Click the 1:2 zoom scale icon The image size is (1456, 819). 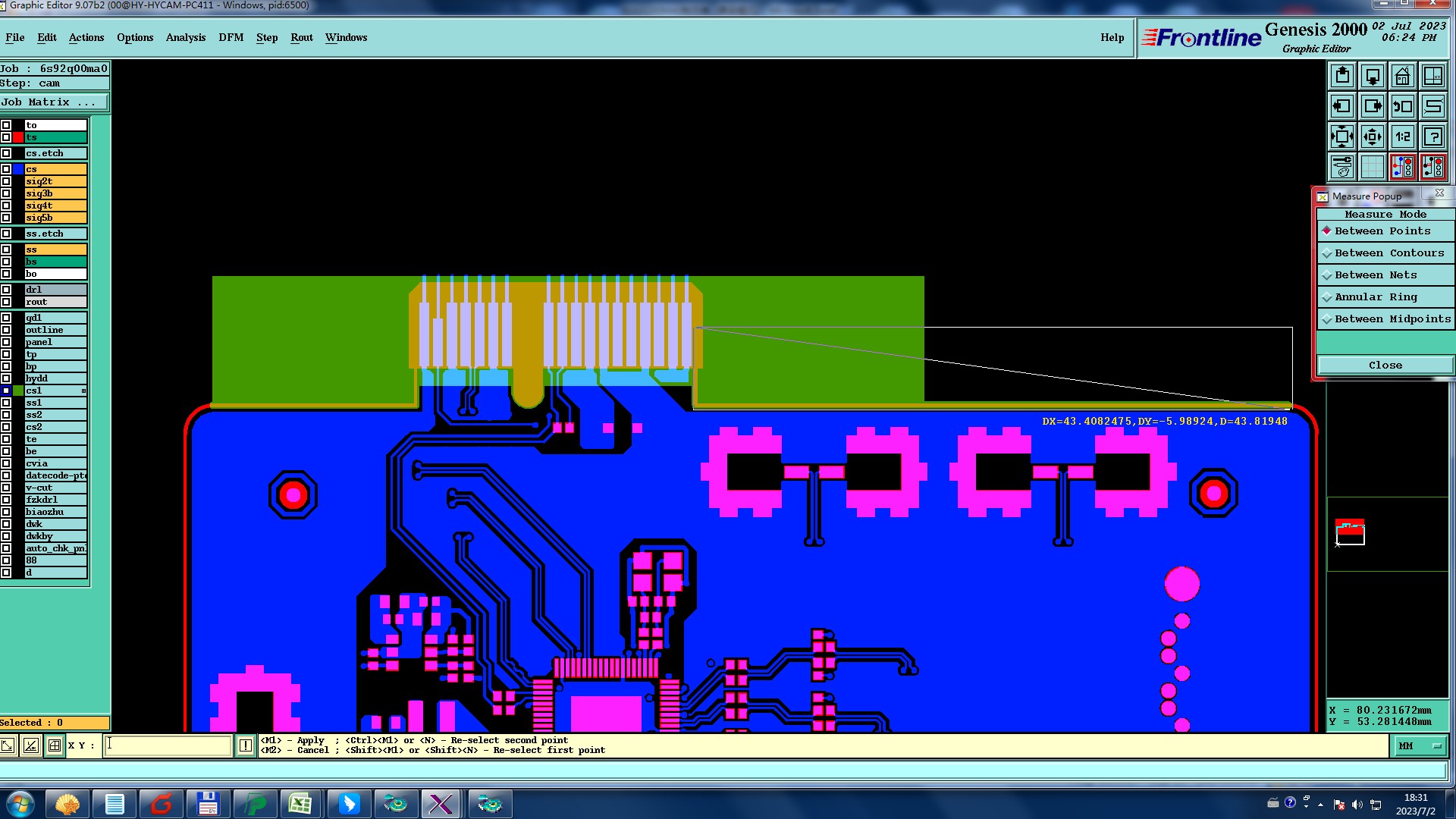tap(1403, 137)
